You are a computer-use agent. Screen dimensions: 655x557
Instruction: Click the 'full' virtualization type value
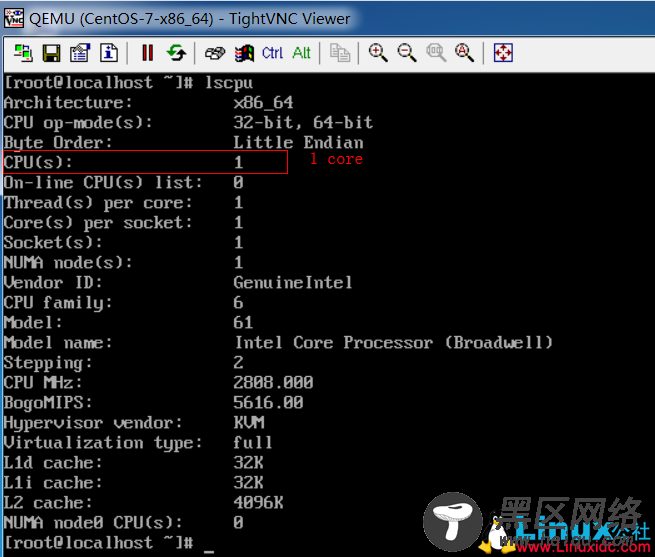[x=253, y=443]
